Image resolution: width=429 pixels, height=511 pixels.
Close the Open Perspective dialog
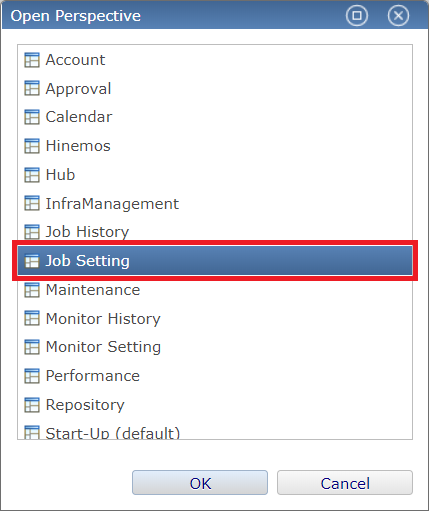pyautogui.click(x=398, y=15)
